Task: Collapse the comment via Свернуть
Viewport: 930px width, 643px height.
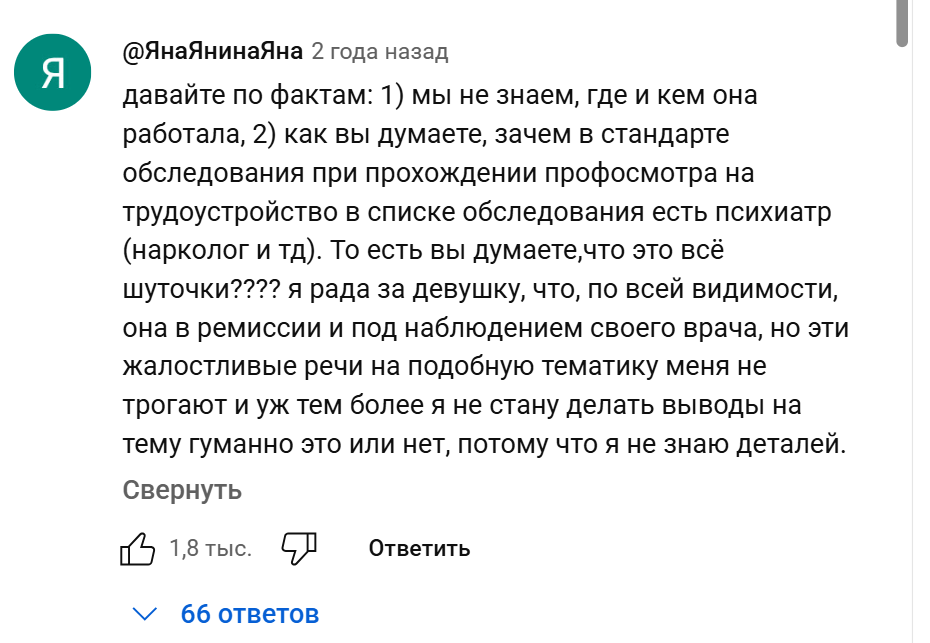Action: pos(182,491)
